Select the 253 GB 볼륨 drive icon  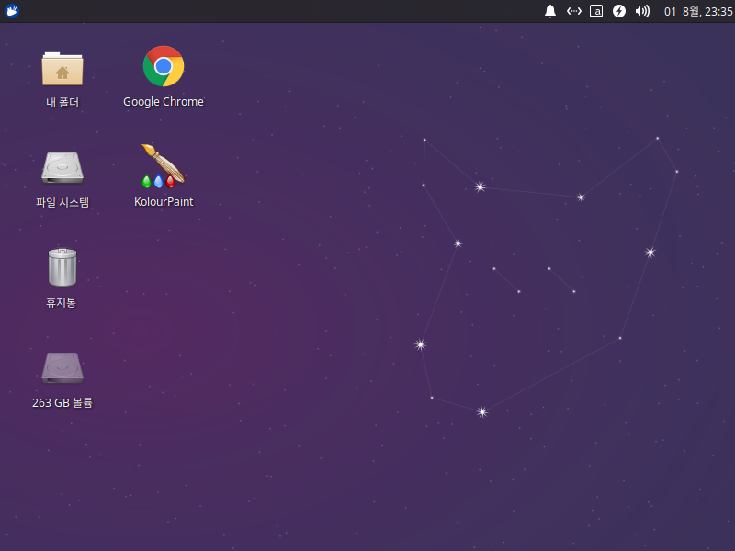[x=62, y=368]
